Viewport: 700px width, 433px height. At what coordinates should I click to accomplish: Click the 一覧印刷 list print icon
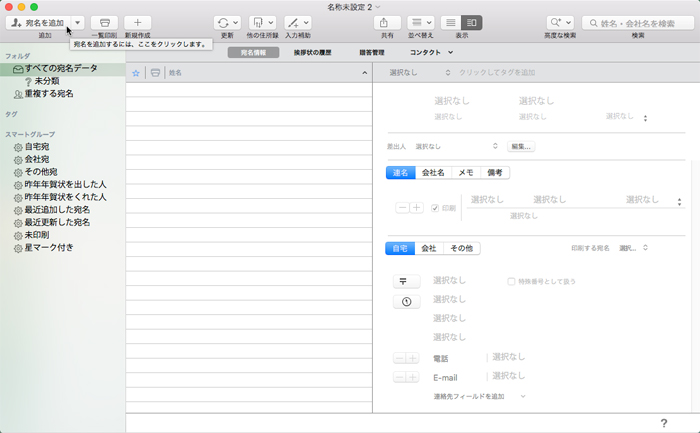click(104, 22)
